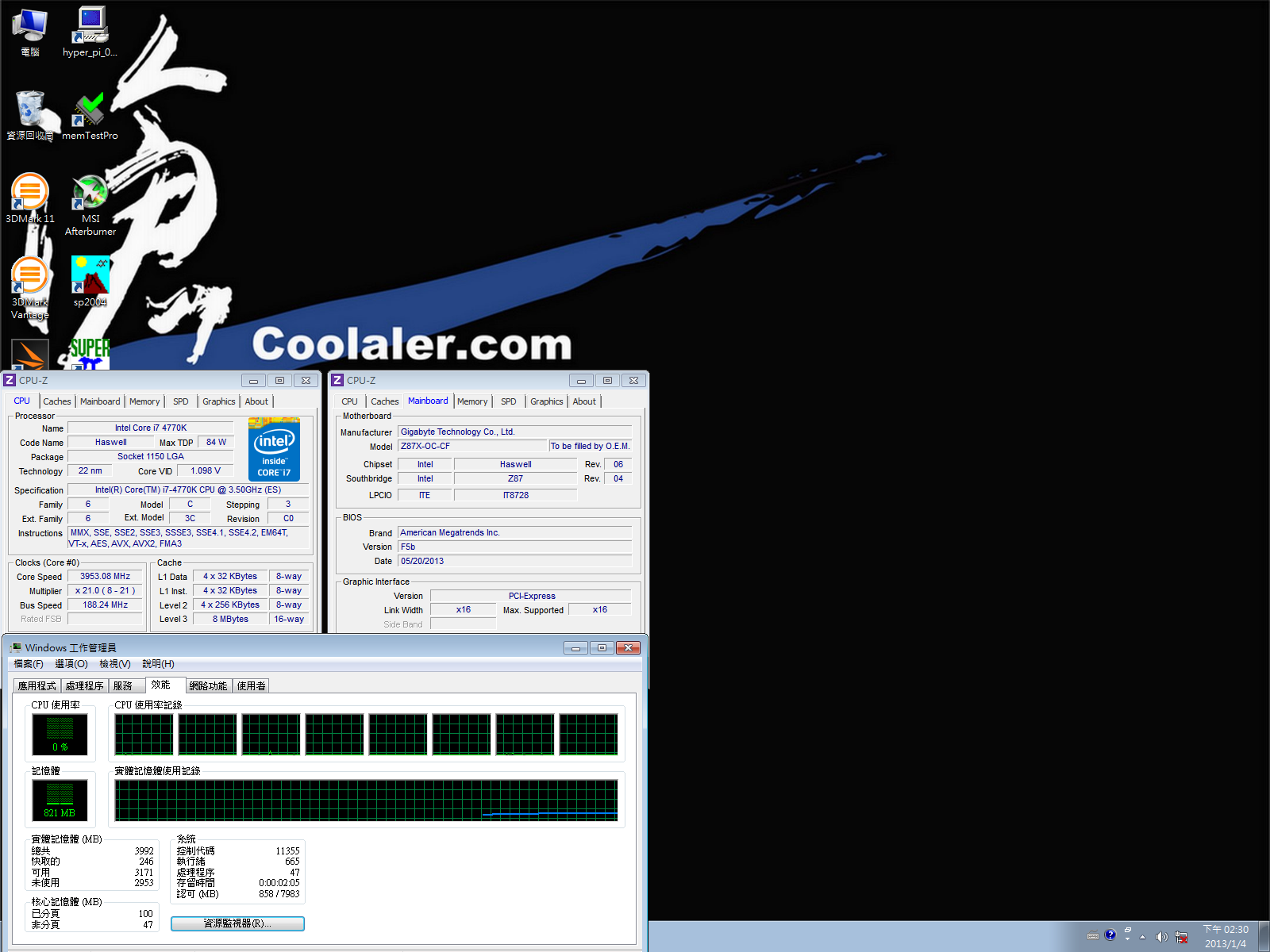Click the LPCIO value "IT8728"
Screen dimensions: 1270x952
coord(516,495)
